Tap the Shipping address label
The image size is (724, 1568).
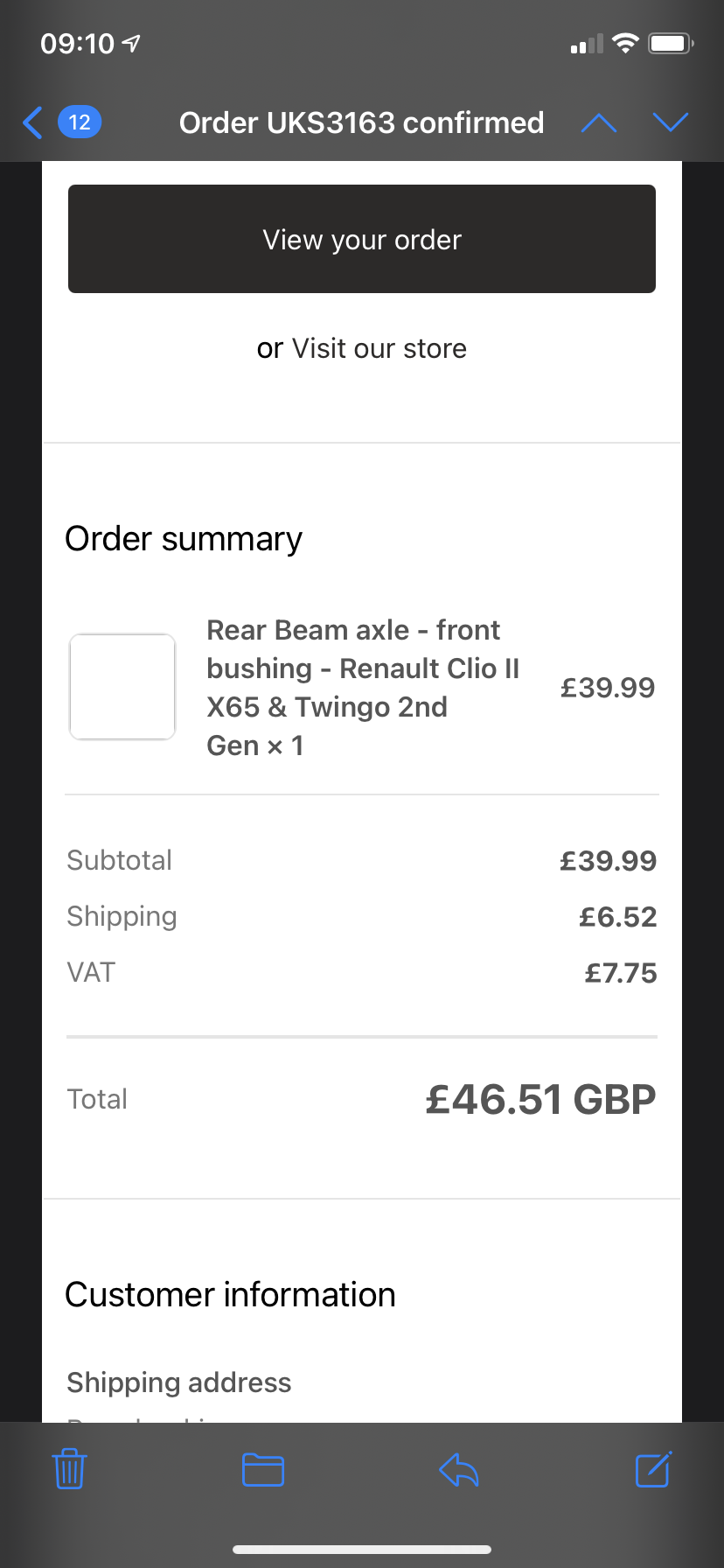179,1382
